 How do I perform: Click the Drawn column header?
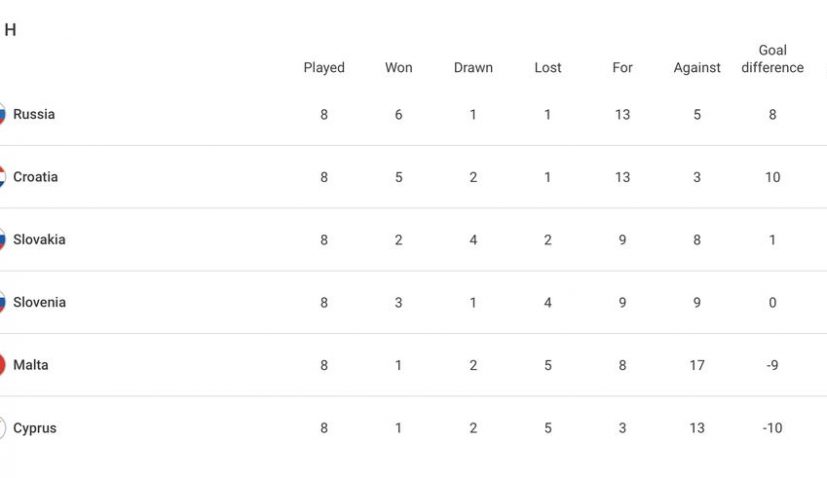coord(473,68)
